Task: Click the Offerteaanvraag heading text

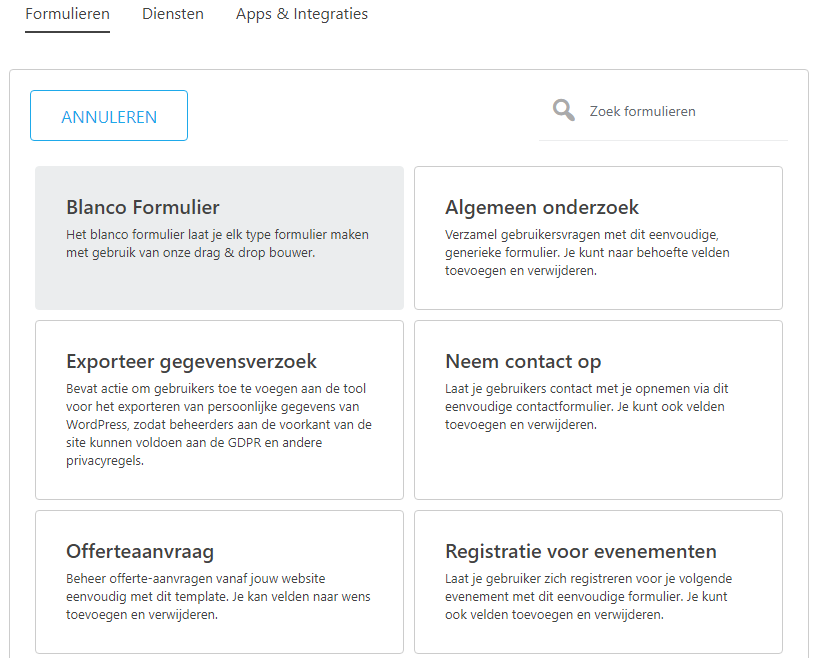Action: [x=140, y=551]
